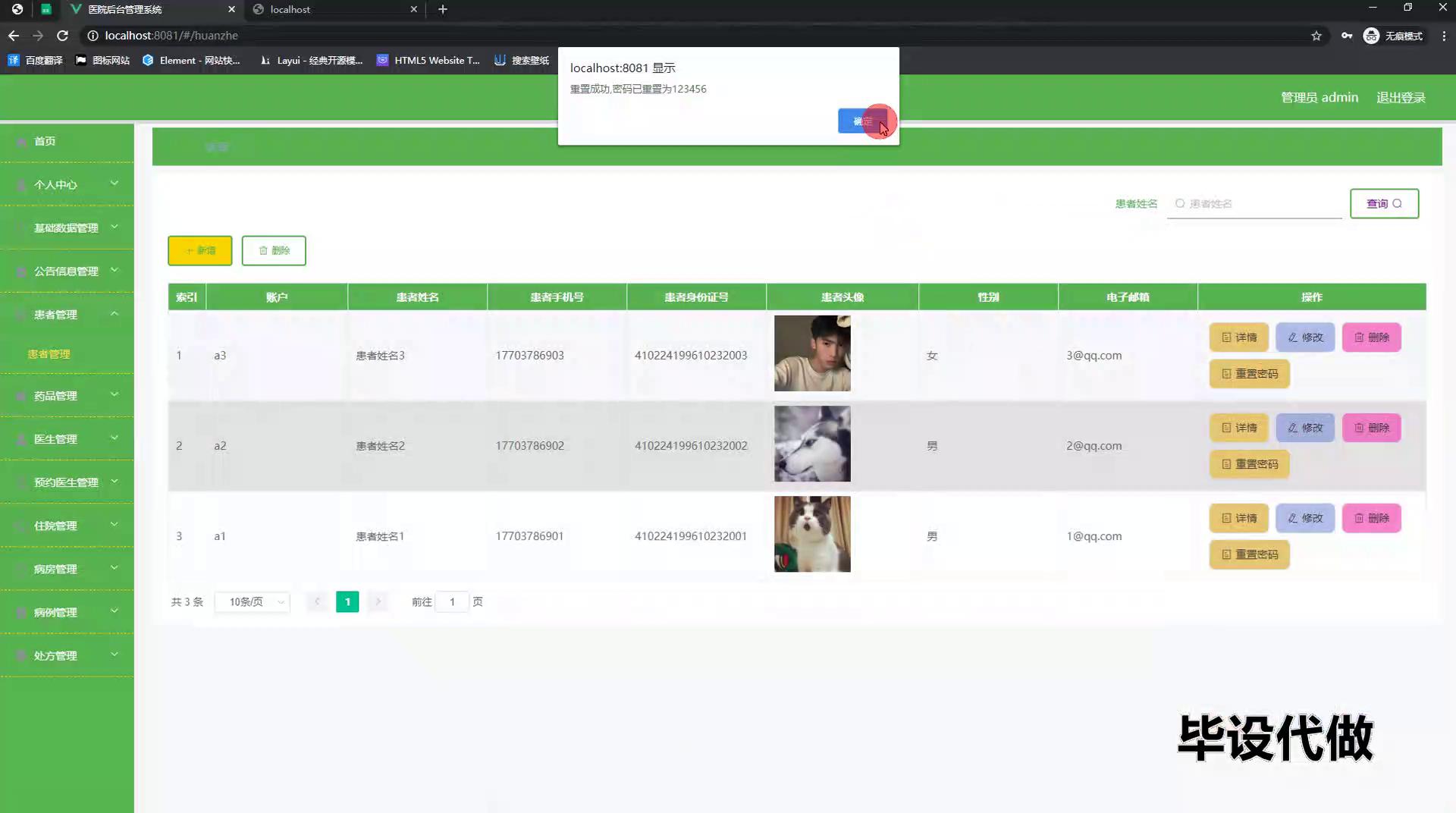Open a new browser tab with plus icon
1456x813 pixels.
point(443,9)
